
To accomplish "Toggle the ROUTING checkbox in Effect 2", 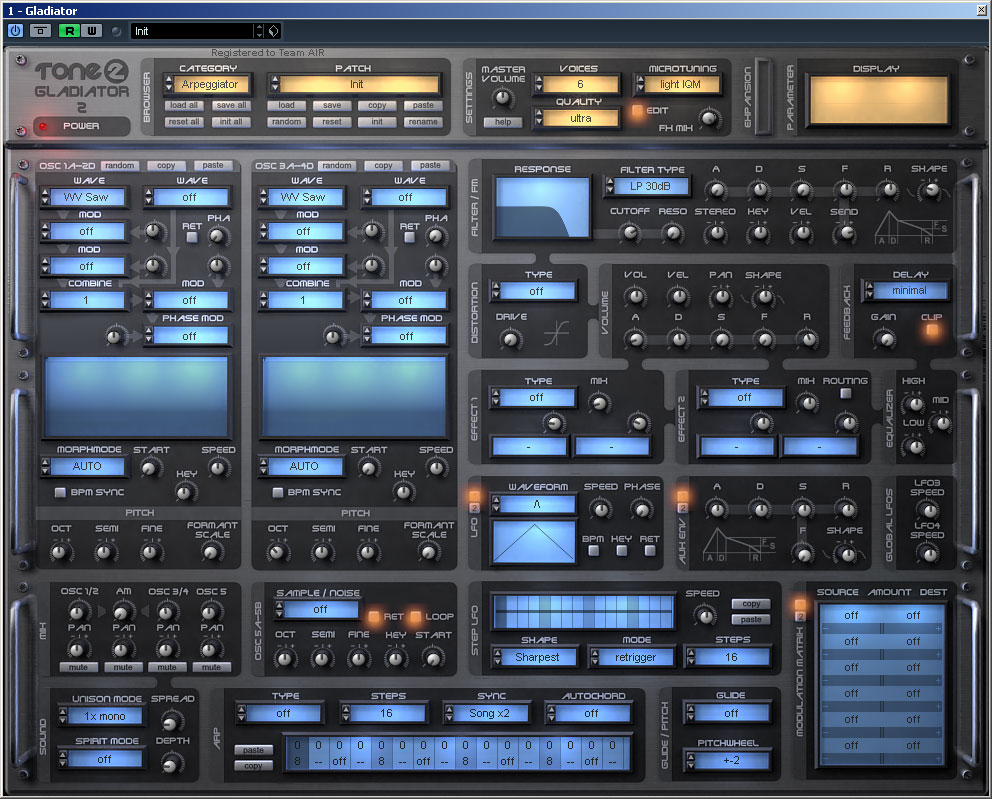I will coord(846,394).
